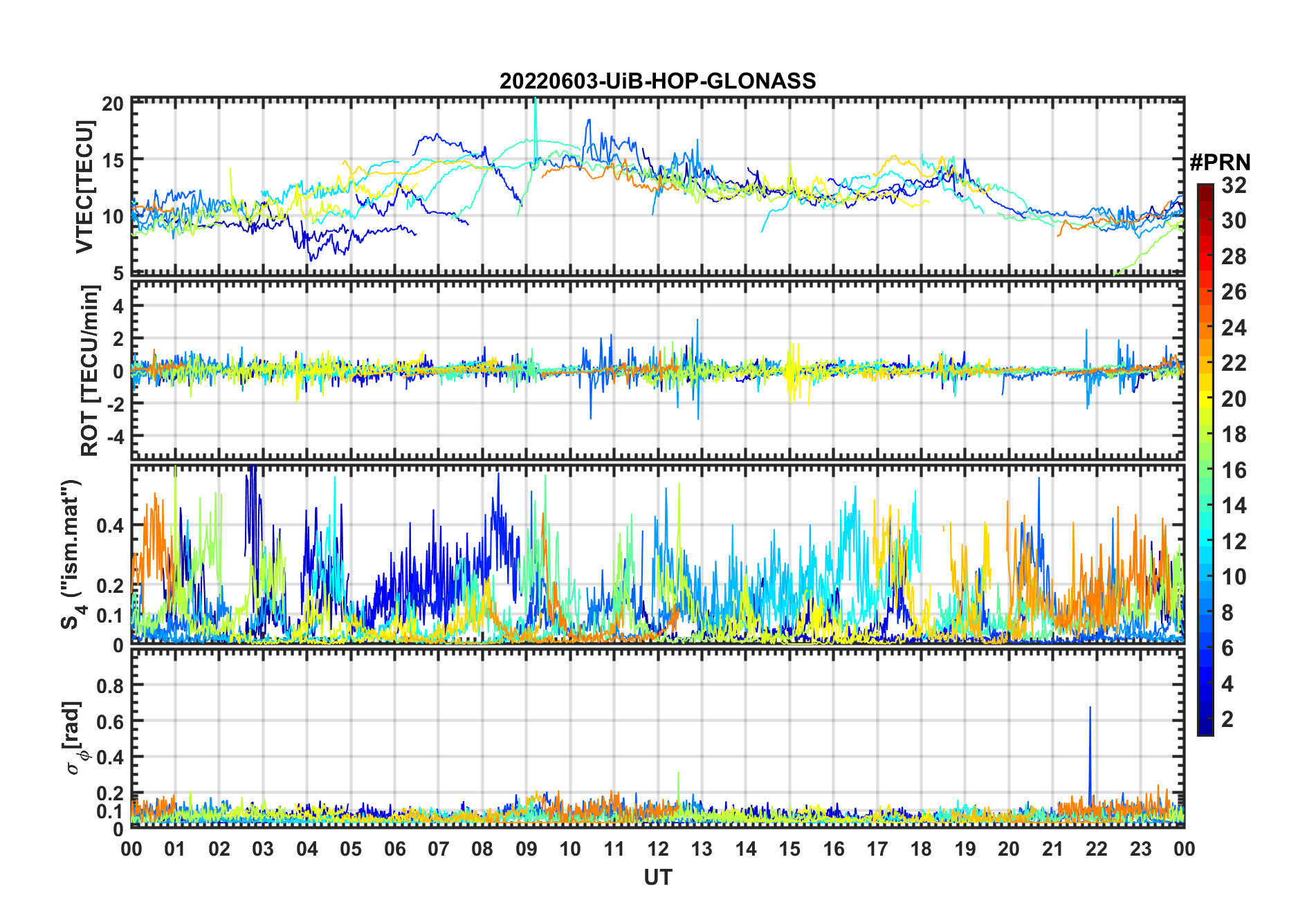Image resolution: width=1316 pixels, height=920 pixels.
Task: Click the 12 hour tick on the x-axis
Action: (658, 849)
